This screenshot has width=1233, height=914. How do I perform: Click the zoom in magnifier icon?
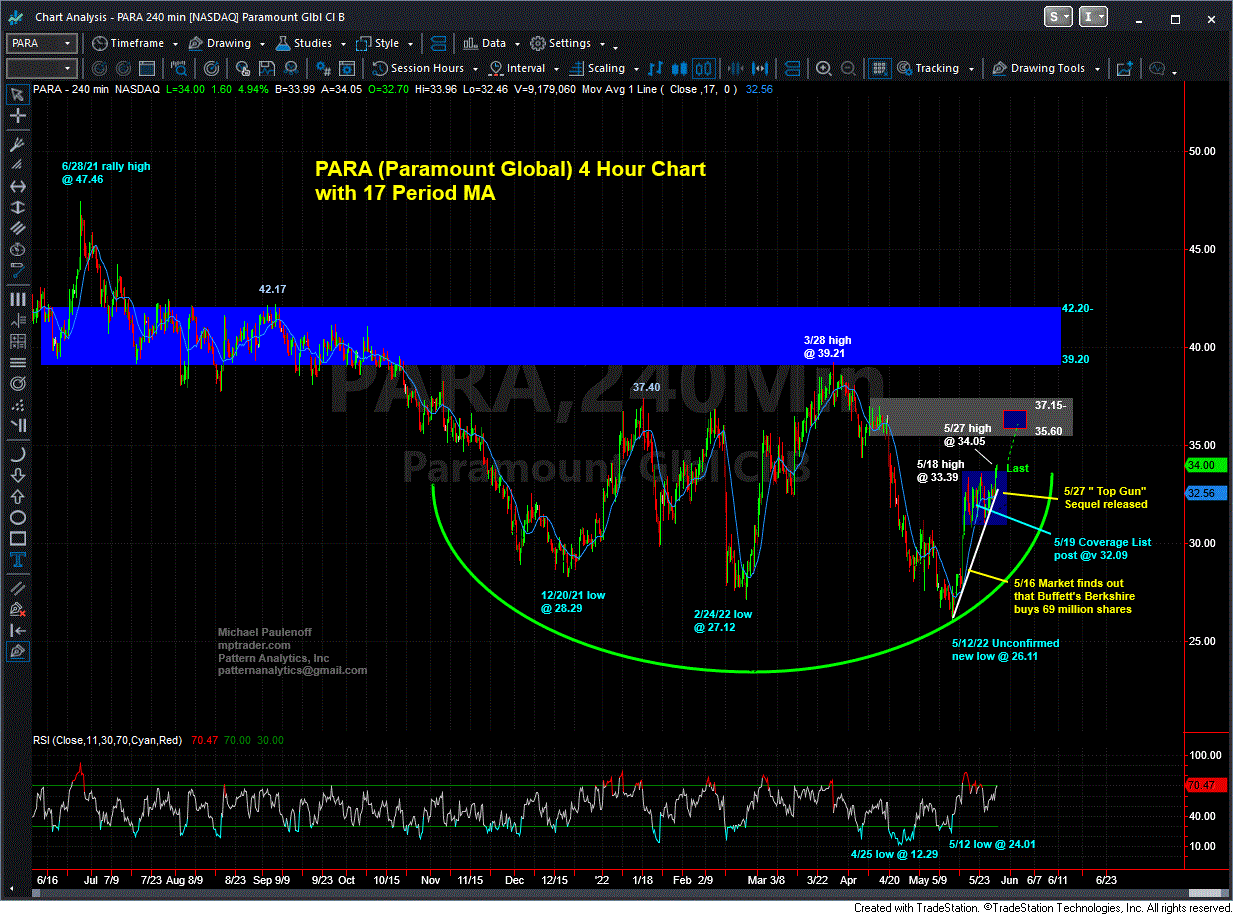823,68
